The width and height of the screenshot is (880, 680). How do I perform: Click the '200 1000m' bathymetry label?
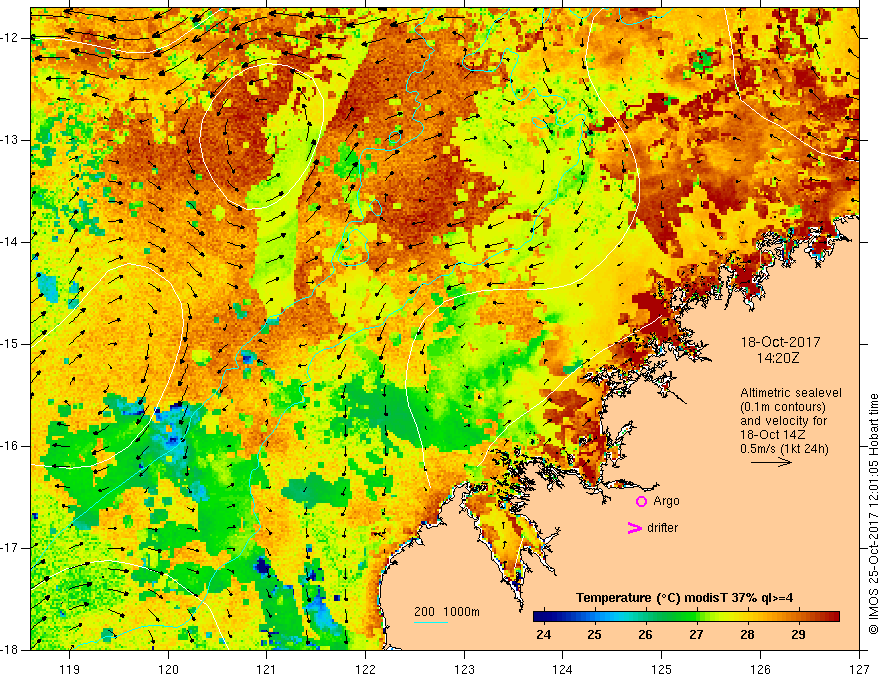pos(447,612)
